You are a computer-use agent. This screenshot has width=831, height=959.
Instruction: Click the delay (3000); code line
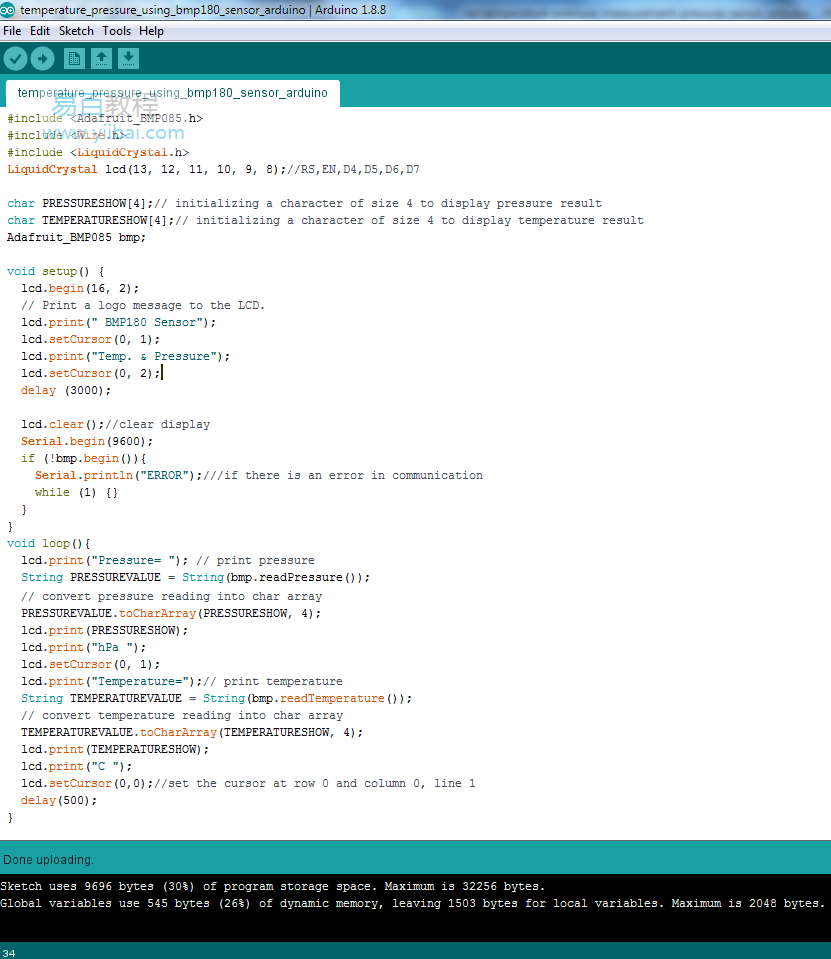(x=66, y=390)
